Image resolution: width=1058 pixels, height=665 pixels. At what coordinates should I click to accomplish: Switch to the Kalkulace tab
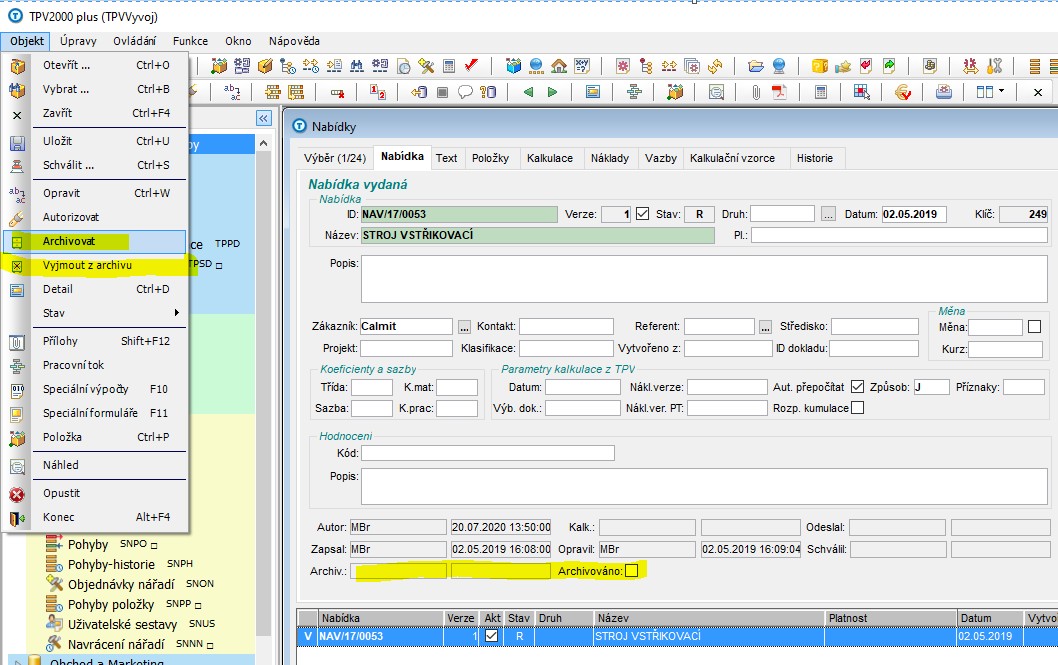[550, 158]
